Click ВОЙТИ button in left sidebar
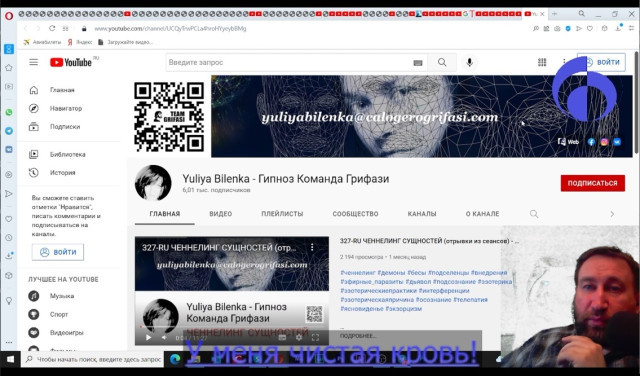The height and width of the screenshot is (376, 640). (58, 252)
